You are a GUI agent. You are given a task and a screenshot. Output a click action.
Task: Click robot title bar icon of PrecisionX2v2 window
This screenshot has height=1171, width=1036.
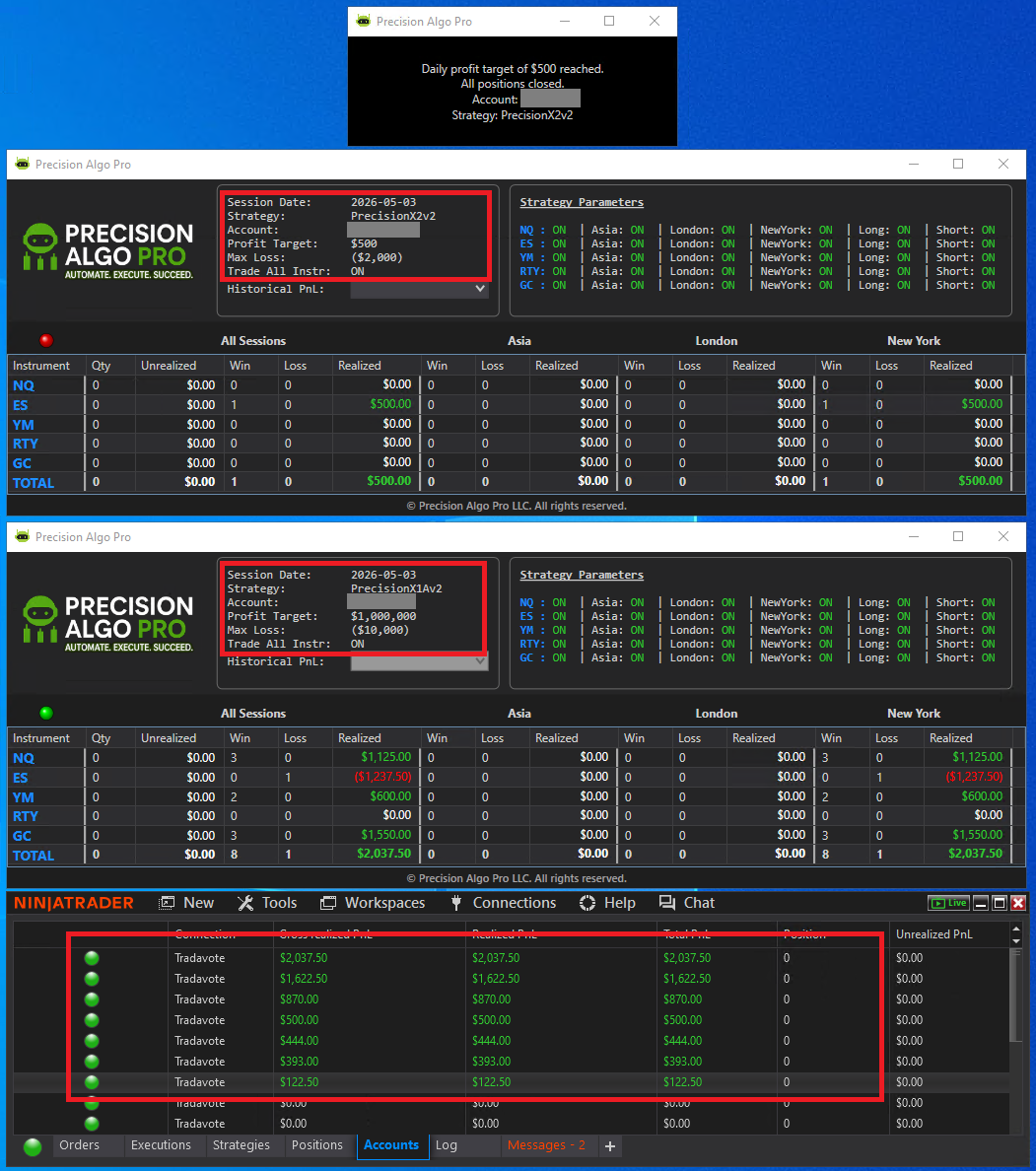pos(23,164)
